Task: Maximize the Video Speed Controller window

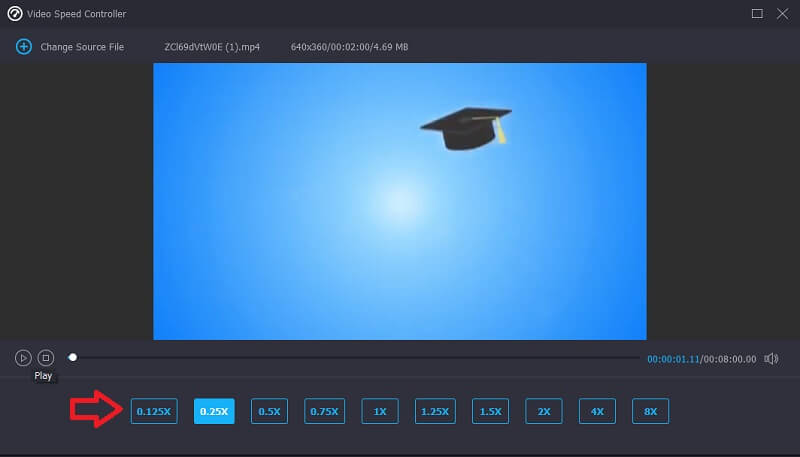Action: [x=757, y=14]
